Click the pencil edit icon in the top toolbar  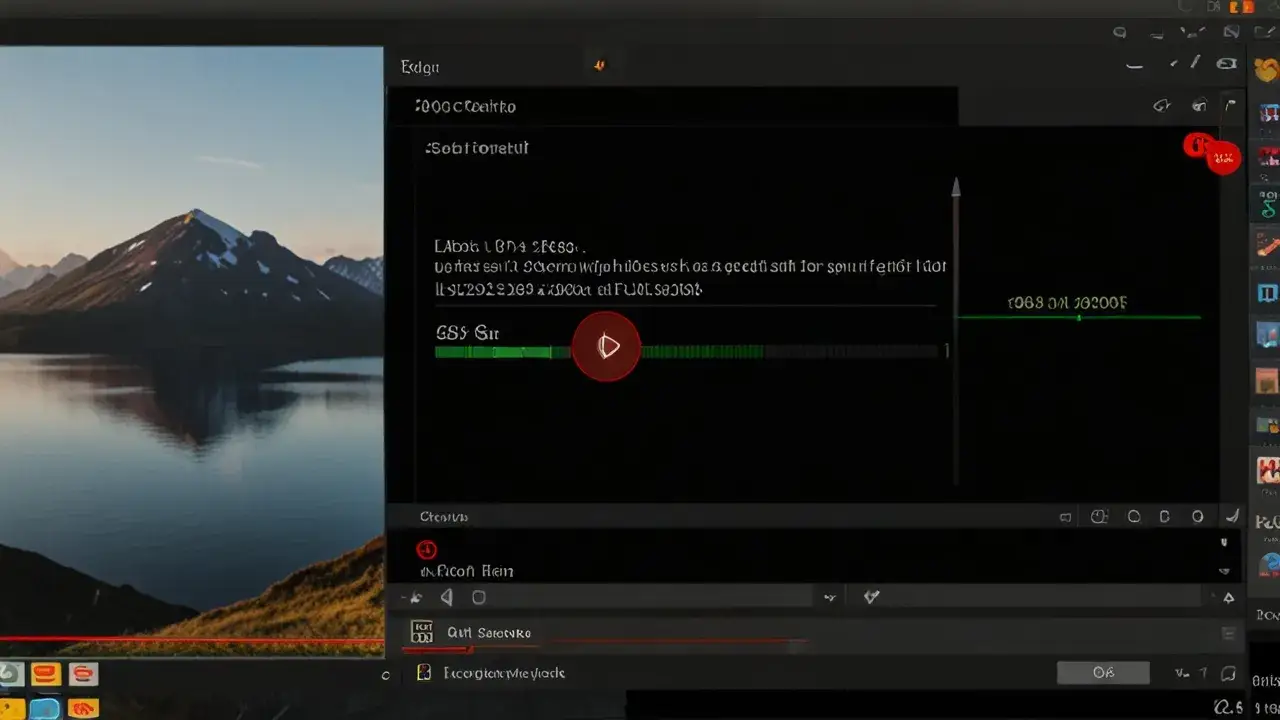[x=1192, y=64]
